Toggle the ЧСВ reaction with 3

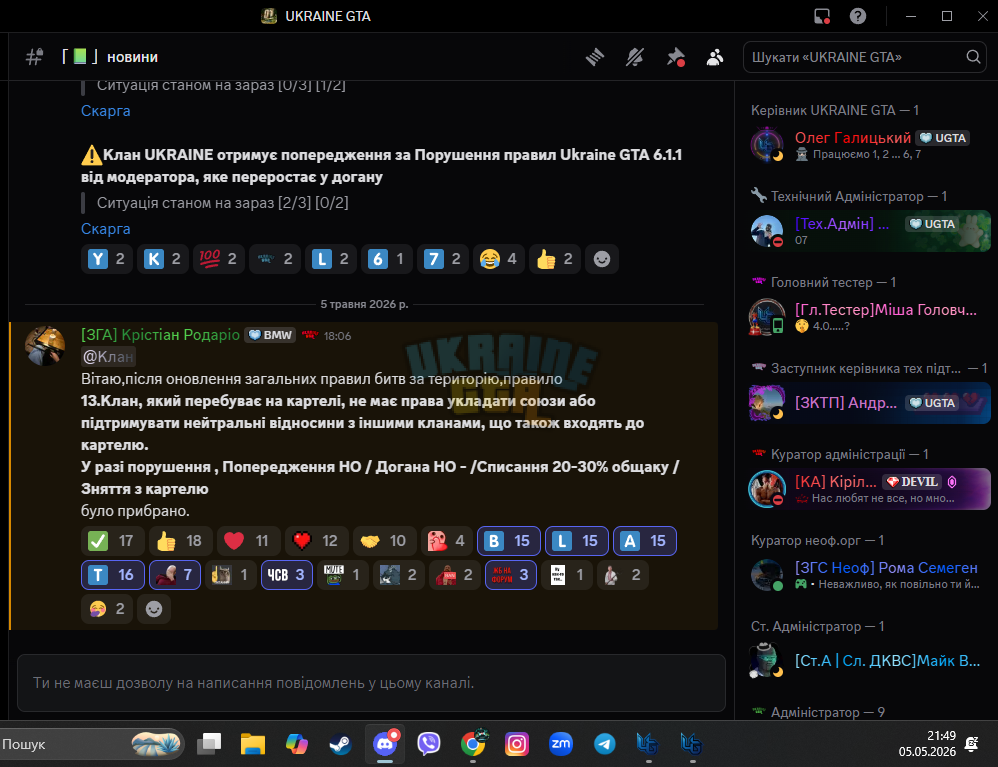286,575
